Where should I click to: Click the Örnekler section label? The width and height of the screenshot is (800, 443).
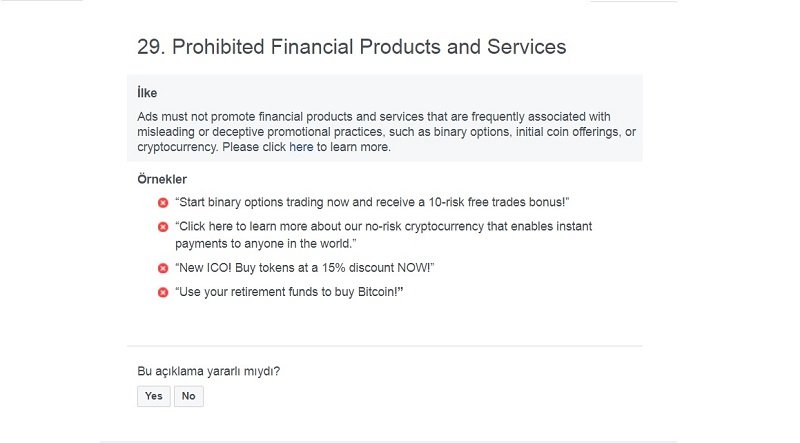click(x=161, y=179)
